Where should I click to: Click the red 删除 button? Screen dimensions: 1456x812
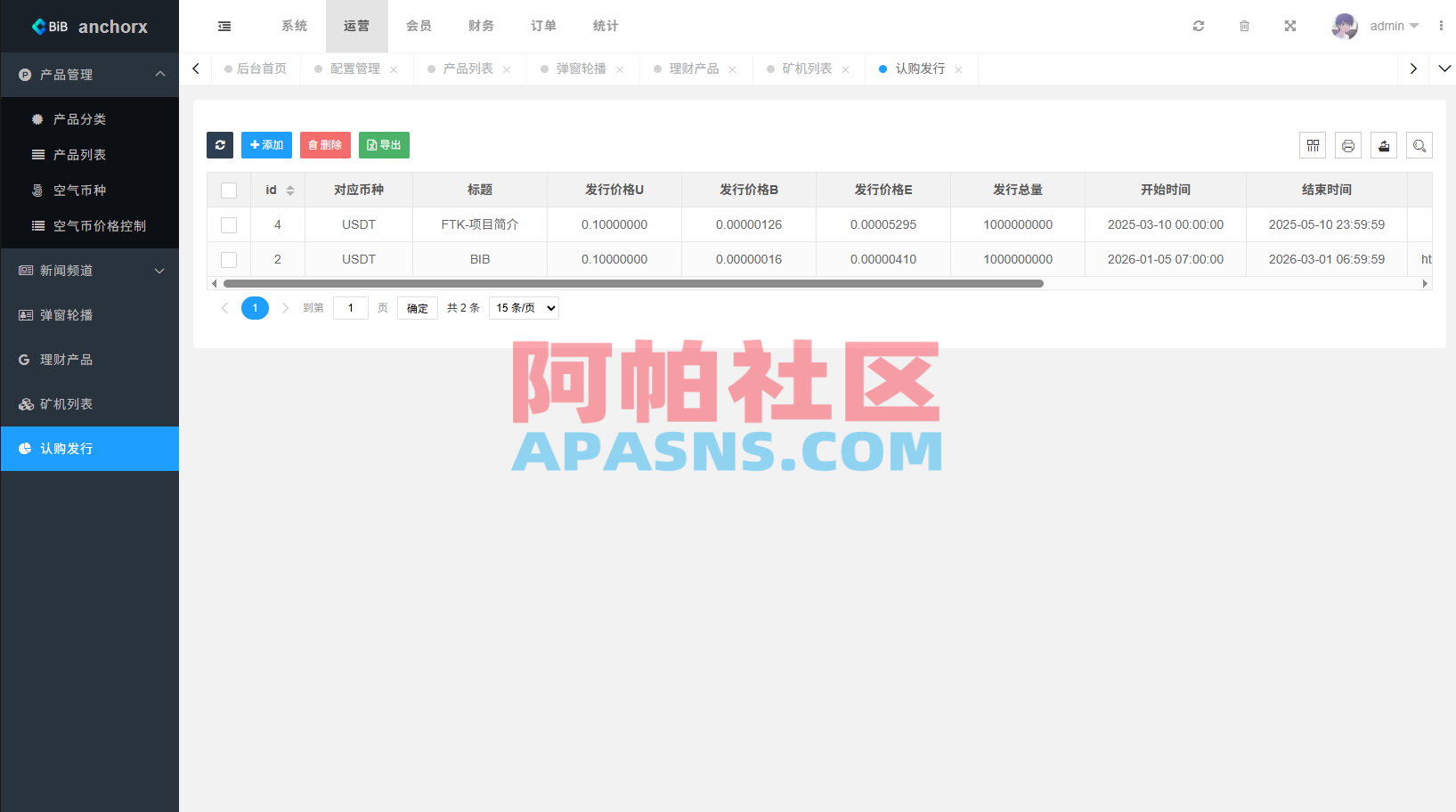pyautogui.click(x=325, y=145)
